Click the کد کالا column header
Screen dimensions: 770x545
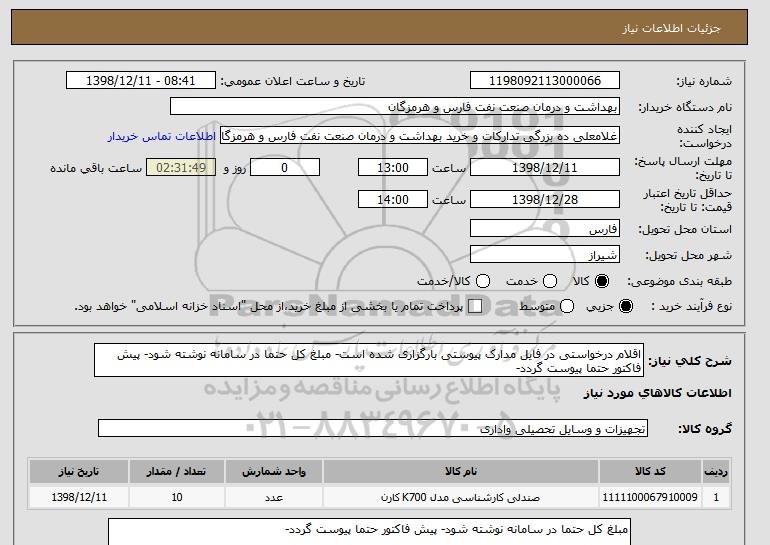(650, 471)
